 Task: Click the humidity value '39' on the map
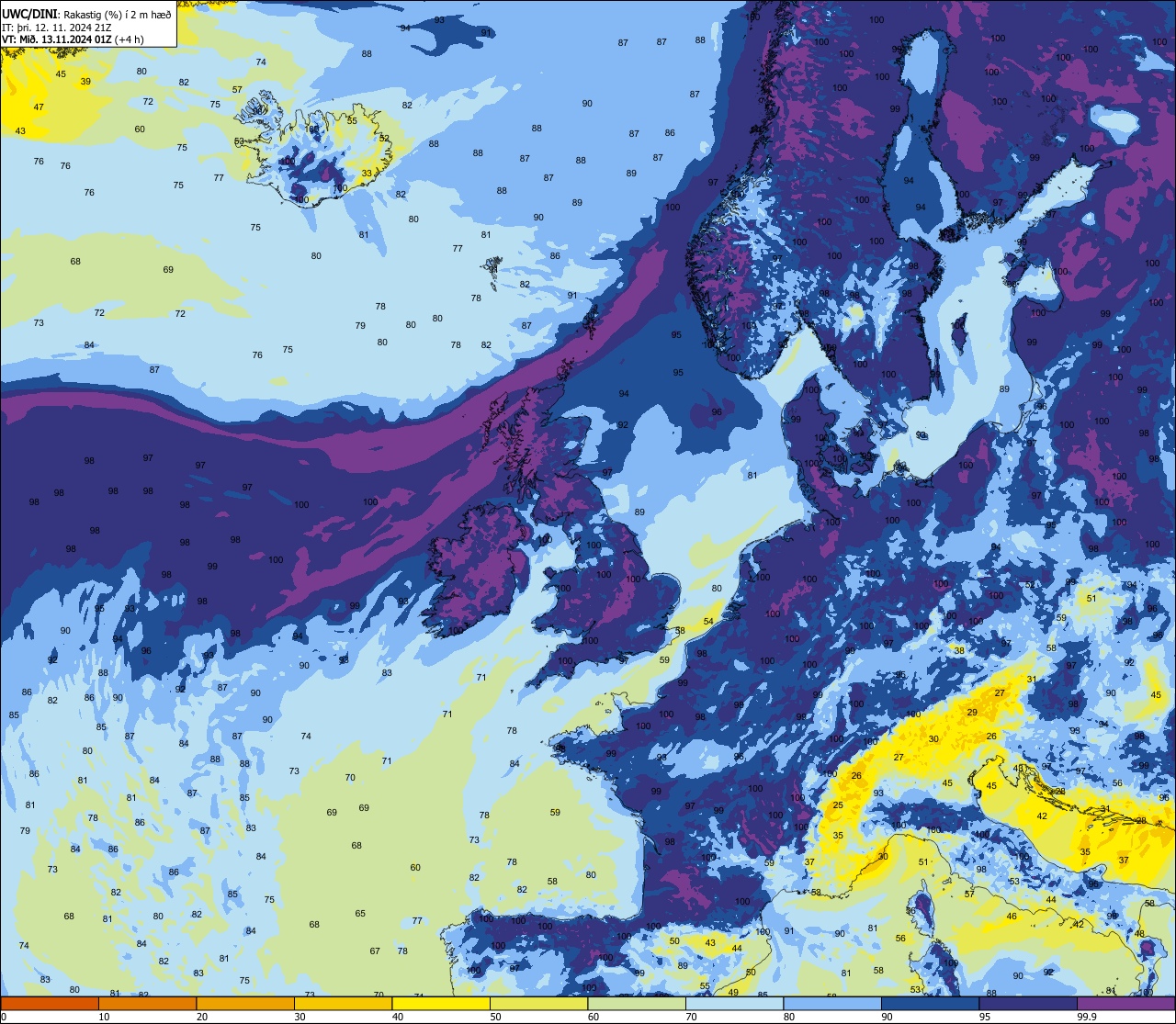click(85, 82)
